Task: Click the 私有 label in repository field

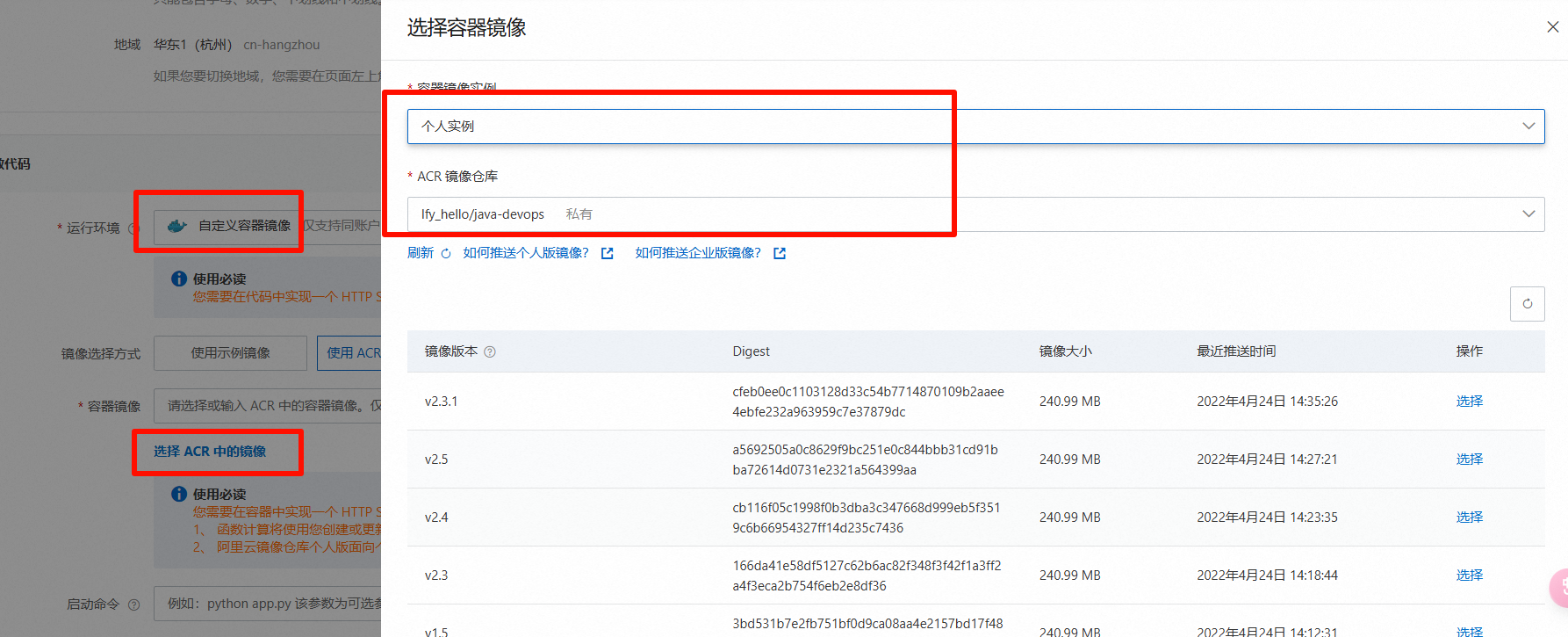Action: click(579, 214)
